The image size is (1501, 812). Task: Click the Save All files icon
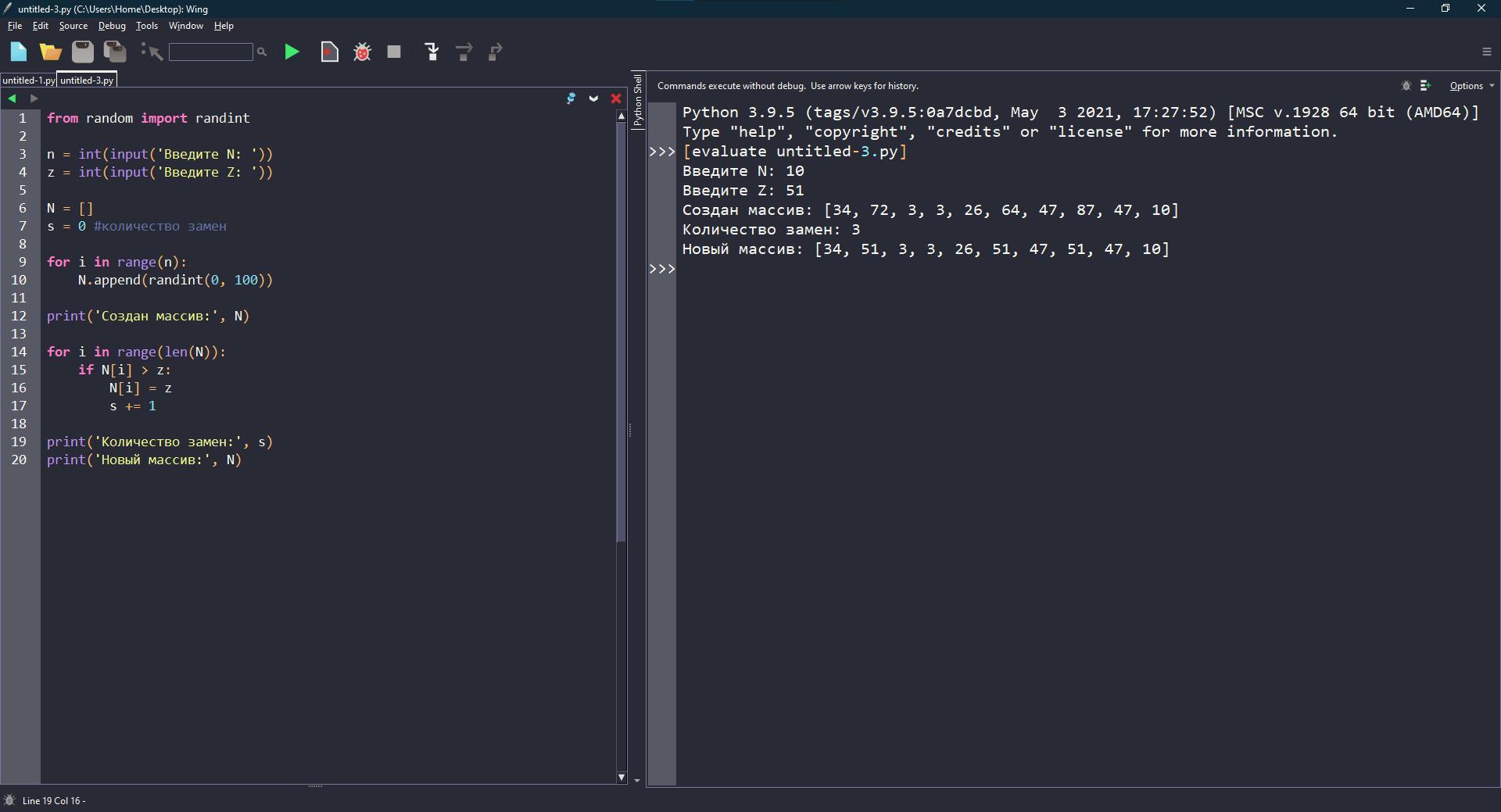(x=115, y=52)
